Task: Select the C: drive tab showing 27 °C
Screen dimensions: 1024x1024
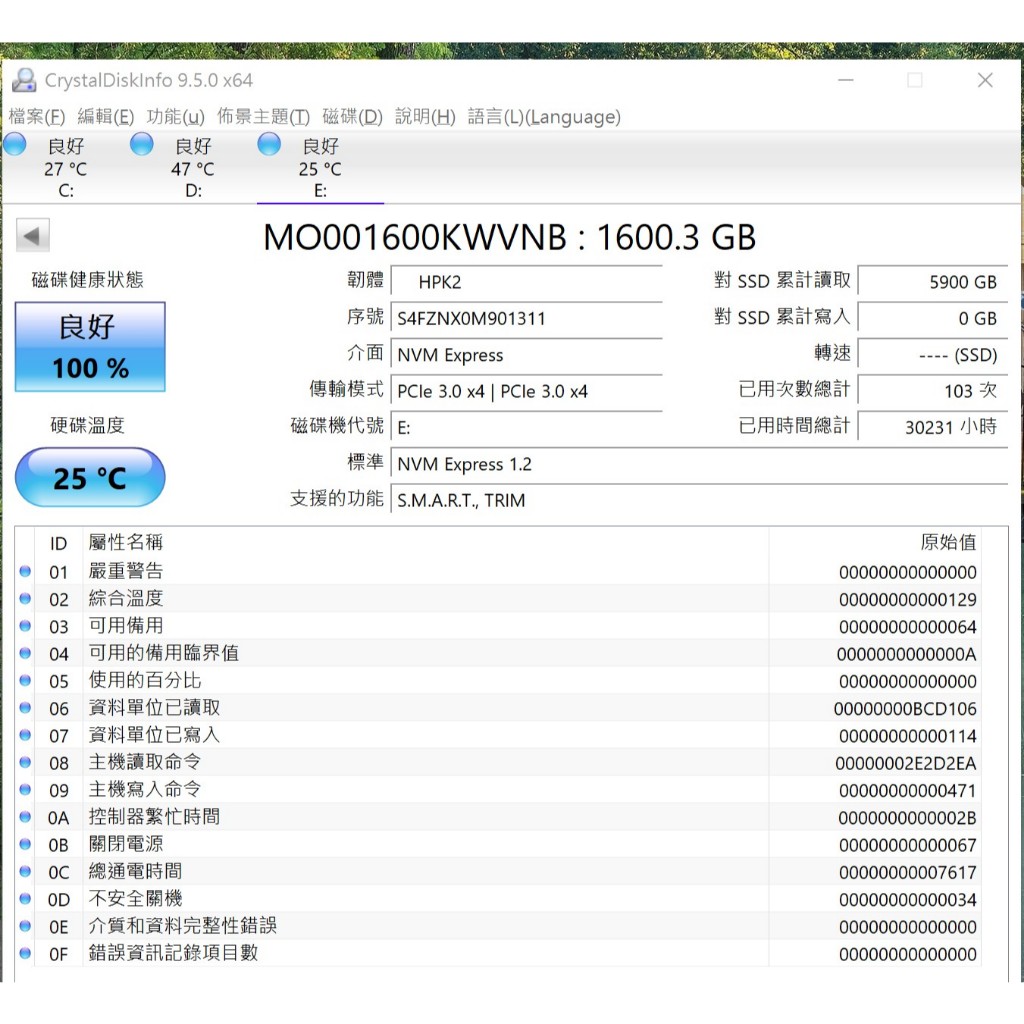Action: 65,168
